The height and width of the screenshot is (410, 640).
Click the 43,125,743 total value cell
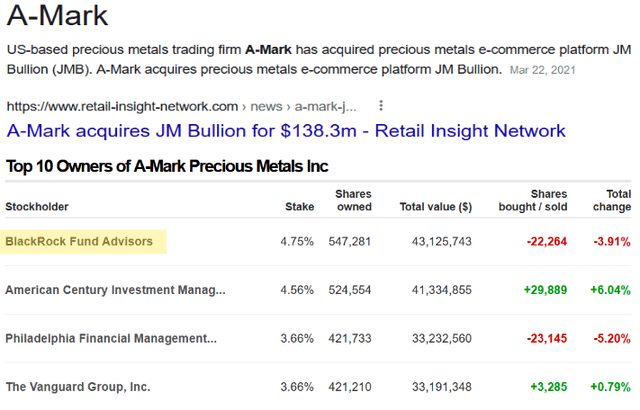tap(442, 242)
